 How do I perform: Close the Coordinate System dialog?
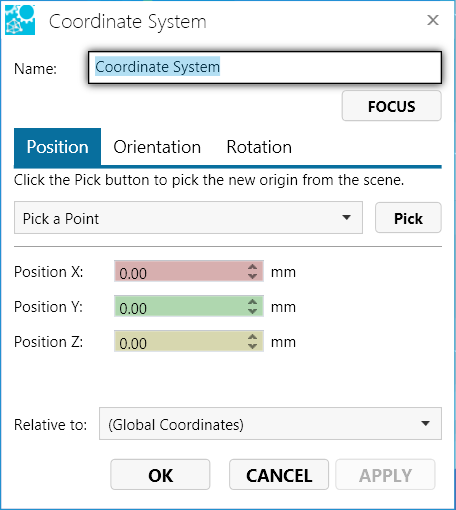point(433,20)
